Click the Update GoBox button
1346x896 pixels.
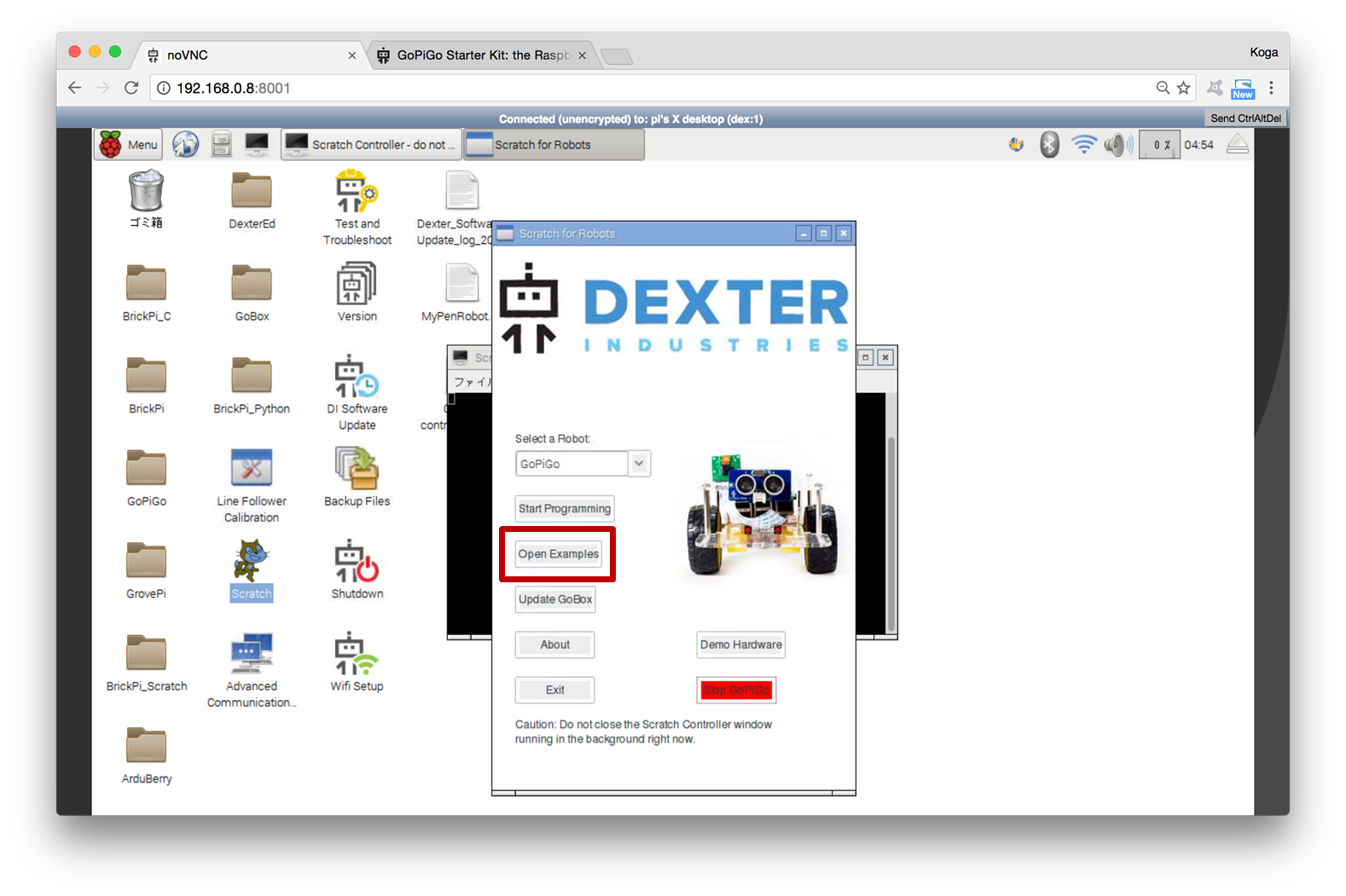click(555, 599)
